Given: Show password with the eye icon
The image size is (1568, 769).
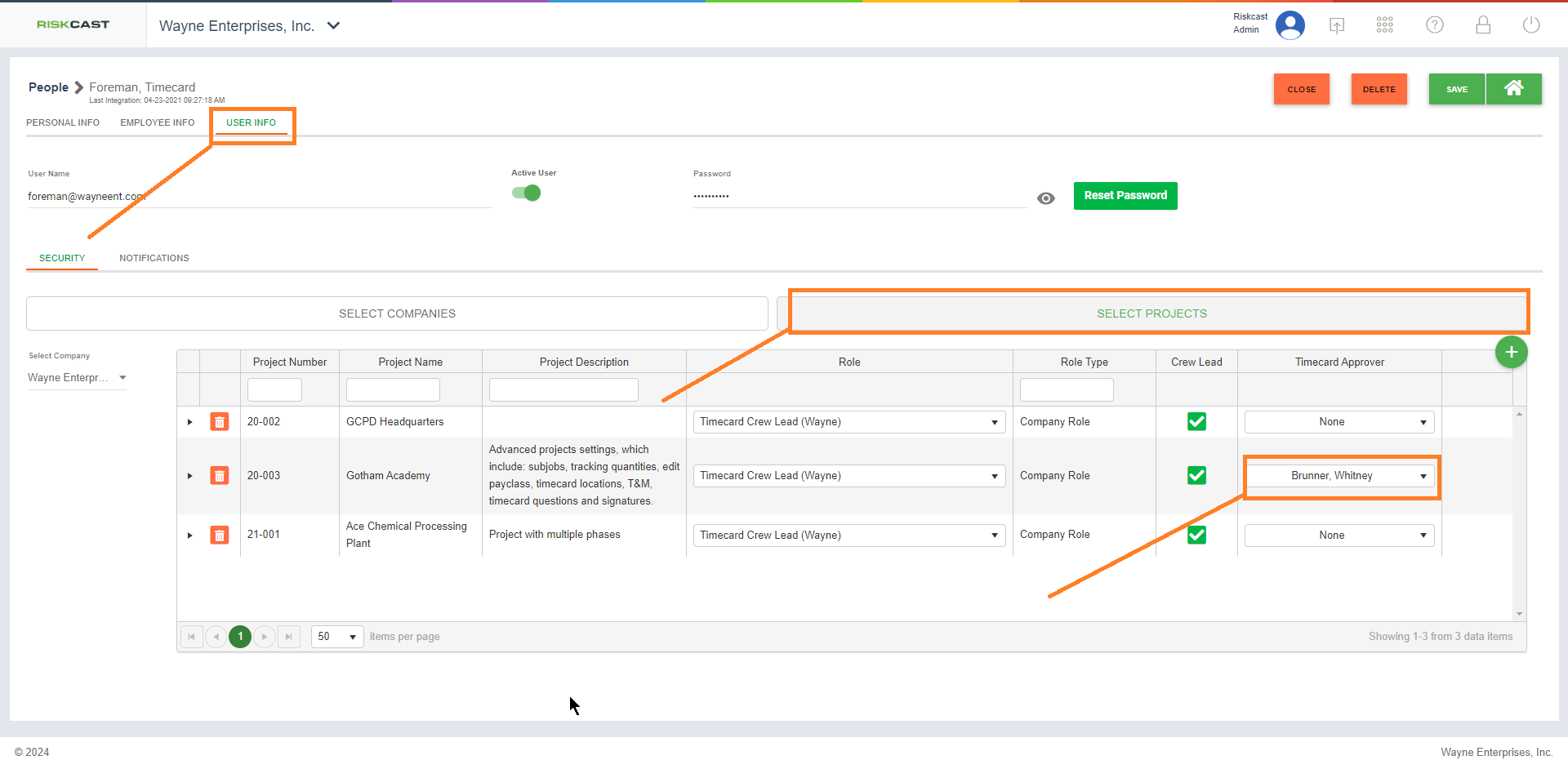Looking at the screenshot, I should [1046, 198].
